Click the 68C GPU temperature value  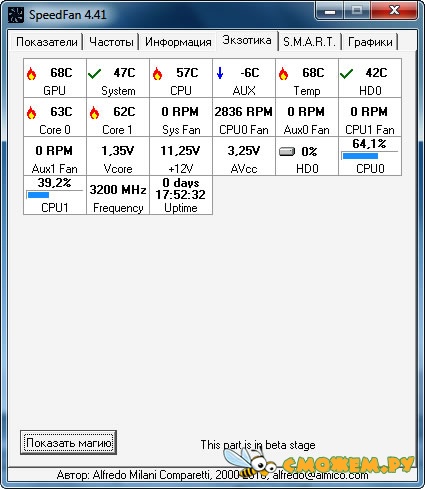click(61, 73)
